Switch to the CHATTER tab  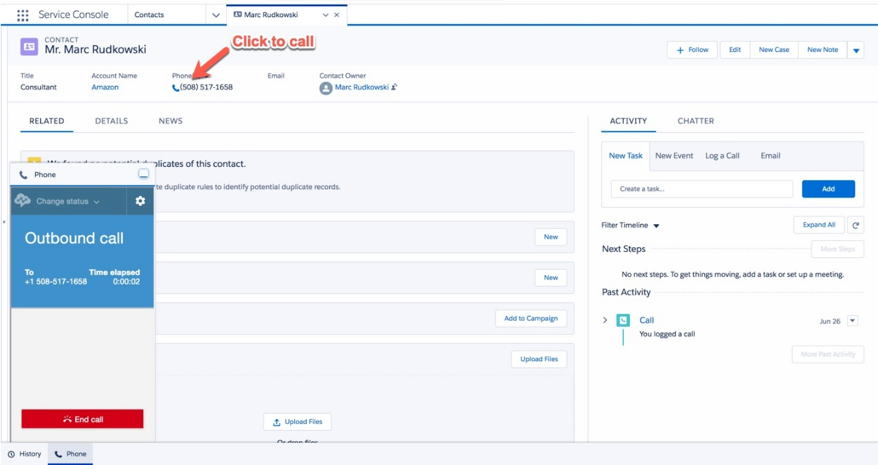pos(695,121)
